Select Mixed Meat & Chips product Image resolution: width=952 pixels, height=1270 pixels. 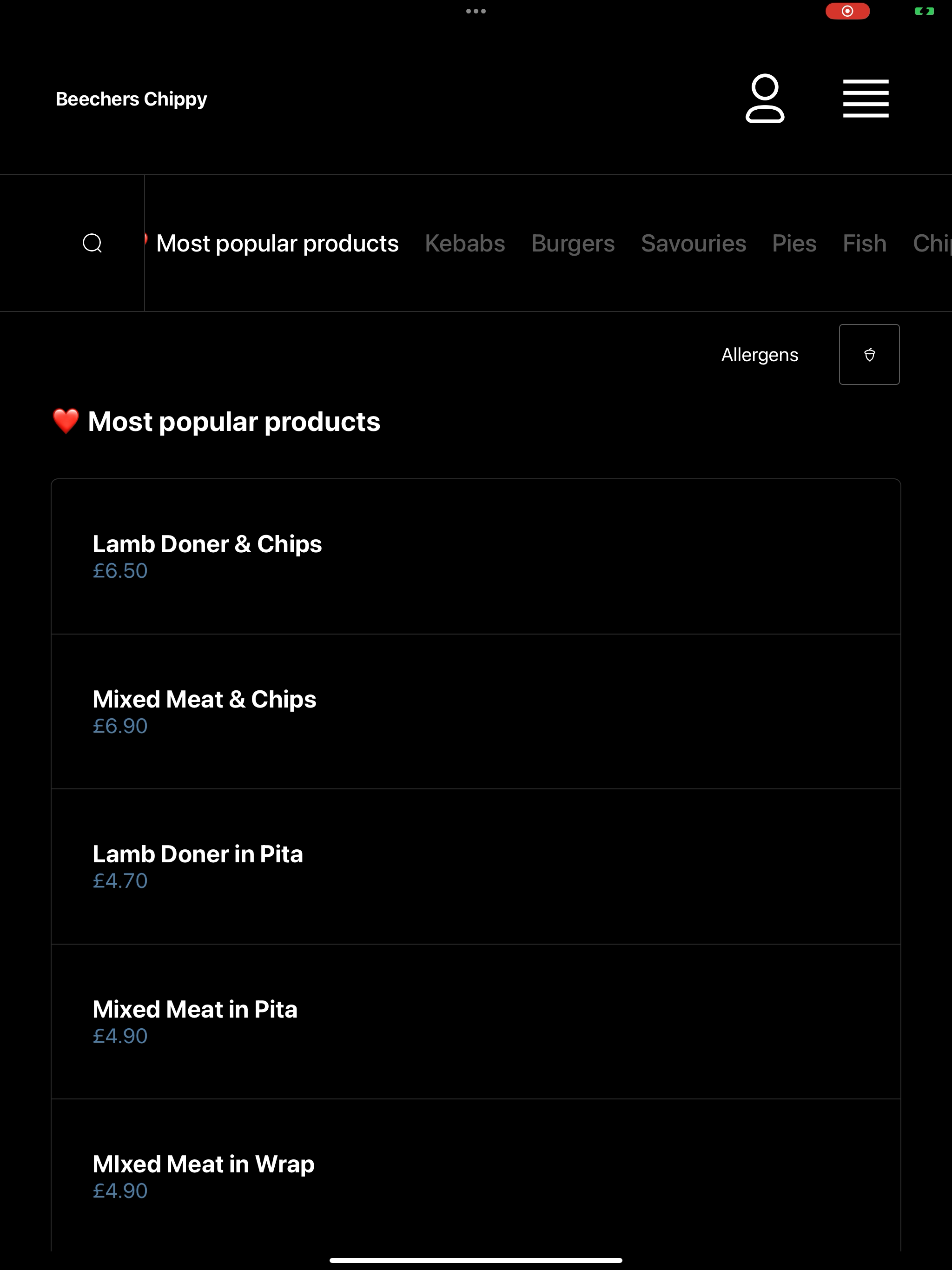coord(476,711)
